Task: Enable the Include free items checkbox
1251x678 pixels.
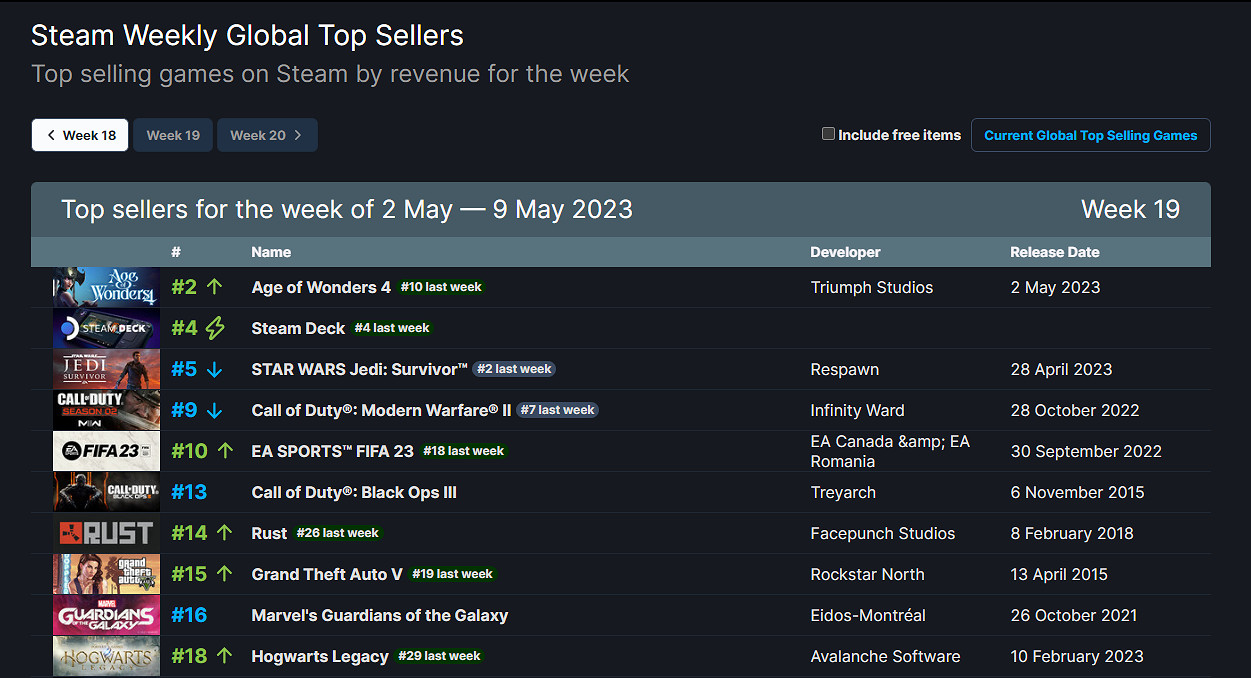Action: pos(828,134)
